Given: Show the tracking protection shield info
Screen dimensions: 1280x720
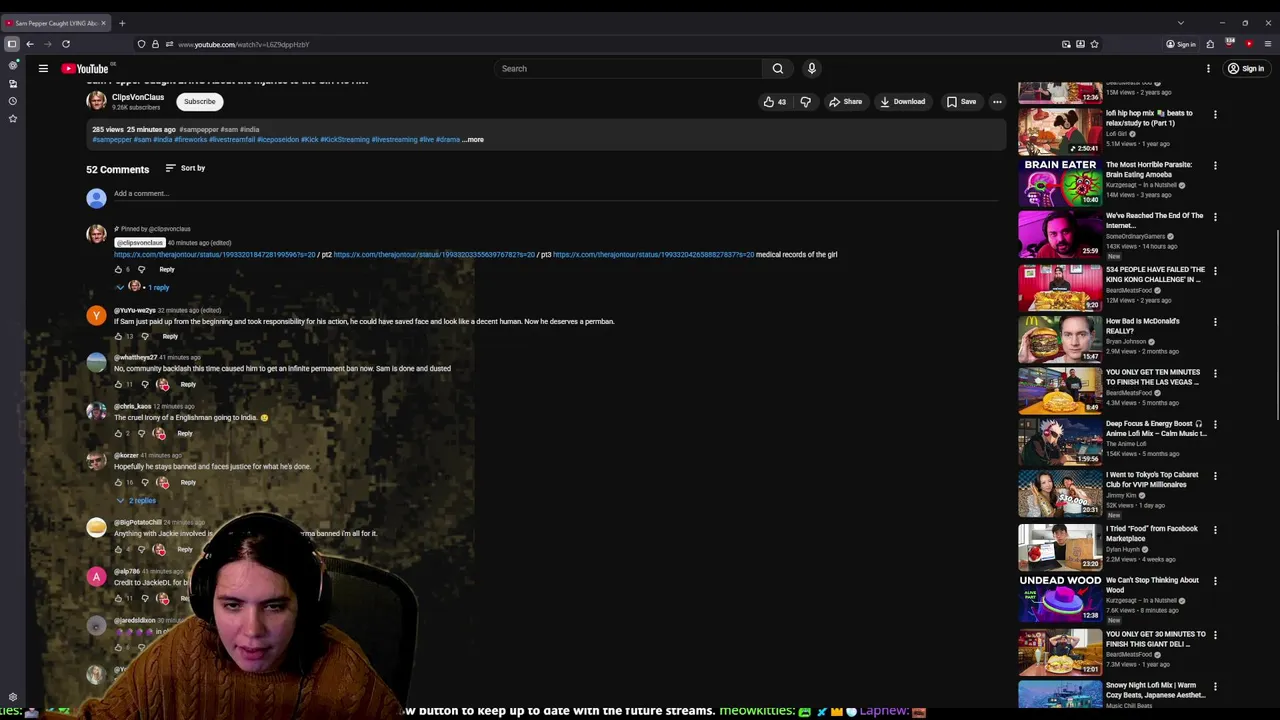Looking at the screenshot, I should coord(141,44).
